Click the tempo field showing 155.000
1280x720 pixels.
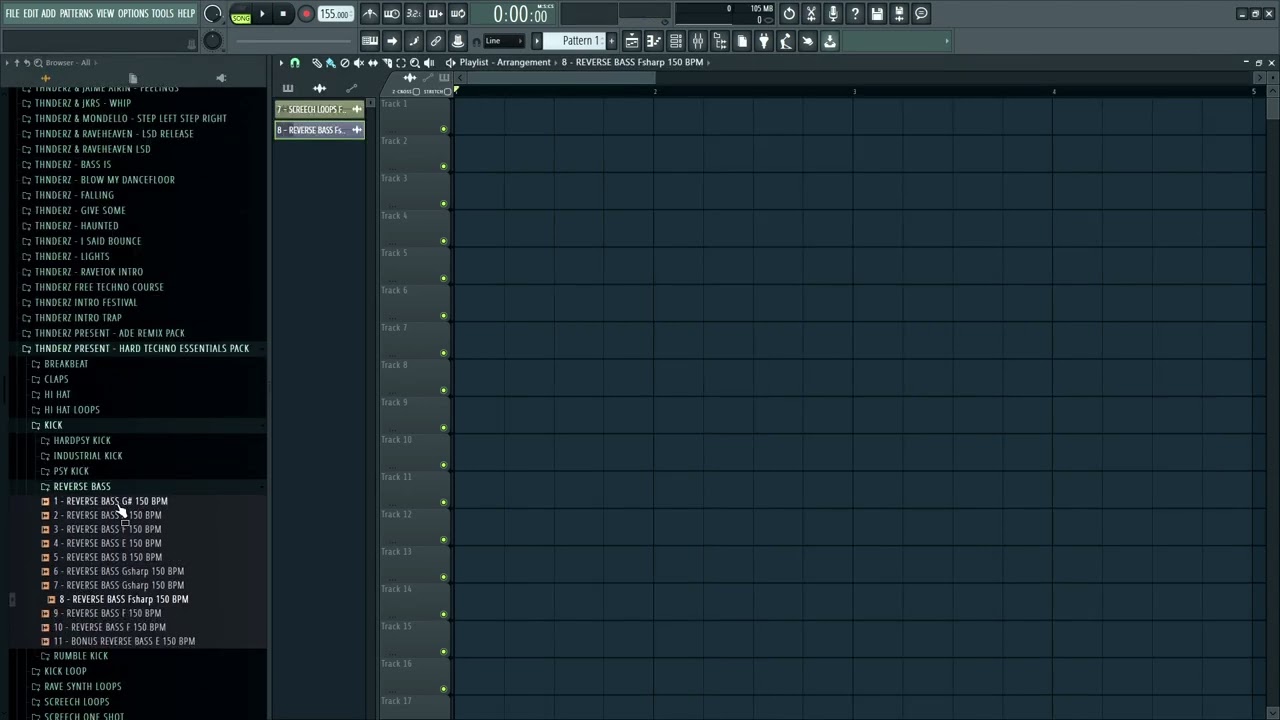pyautogui.click(x=335, y=14)
